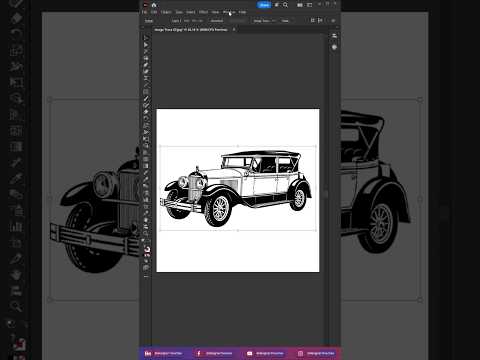Close the Image Trace document tab
Screen dimensions: 480x360
[x=234, y=30]
